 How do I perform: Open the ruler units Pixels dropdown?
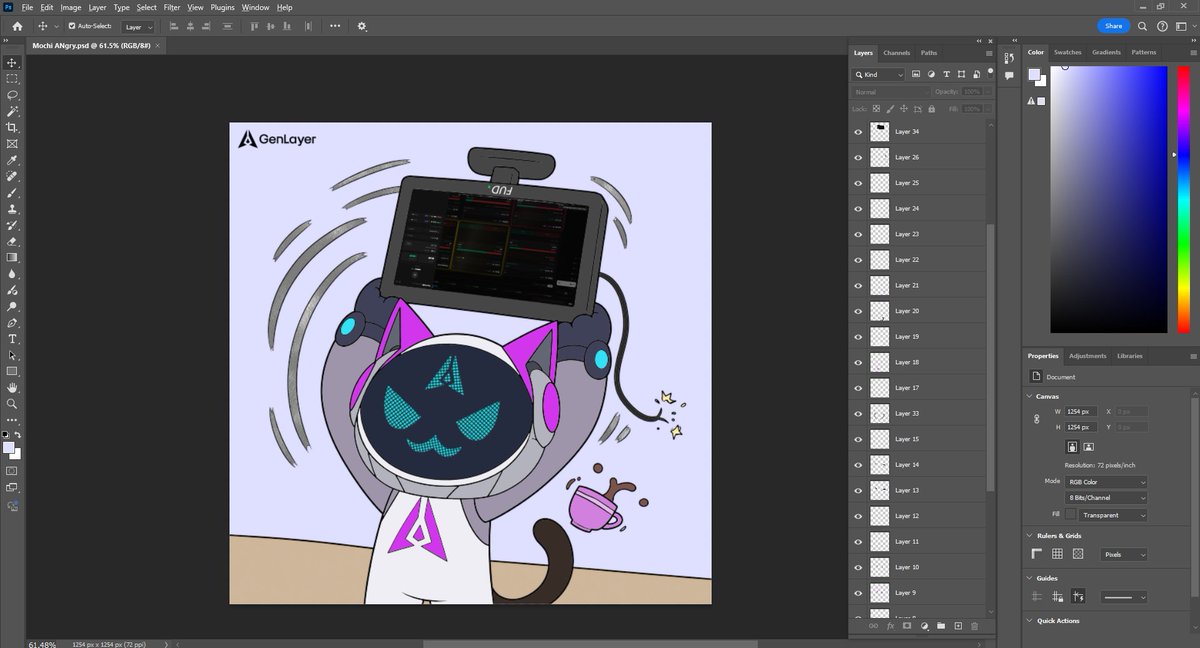pos(1124,554)
